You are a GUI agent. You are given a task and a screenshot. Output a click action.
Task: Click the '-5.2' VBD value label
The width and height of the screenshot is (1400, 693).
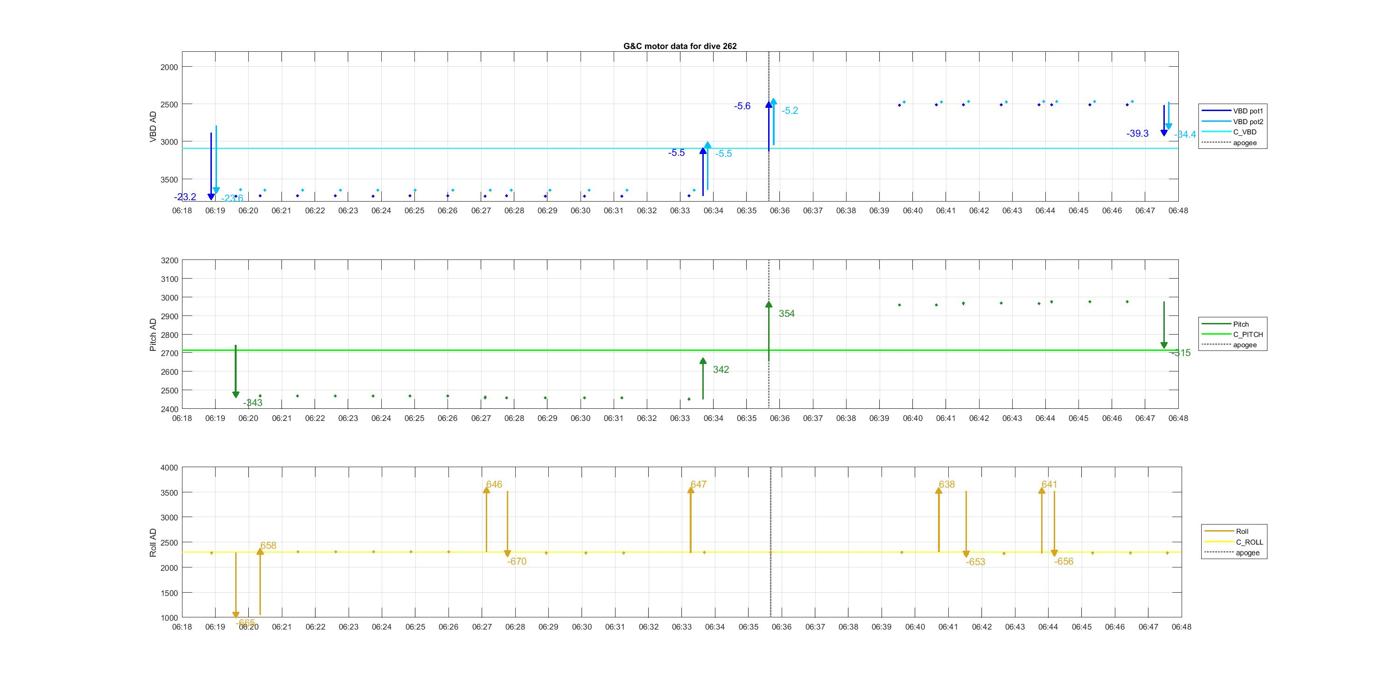790,111
